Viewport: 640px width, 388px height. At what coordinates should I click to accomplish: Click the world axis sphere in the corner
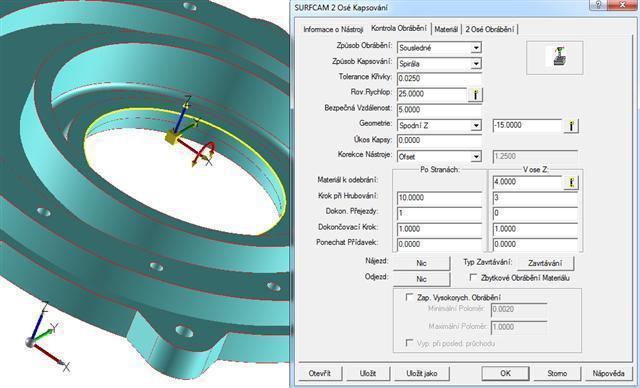tap(30, 342)
